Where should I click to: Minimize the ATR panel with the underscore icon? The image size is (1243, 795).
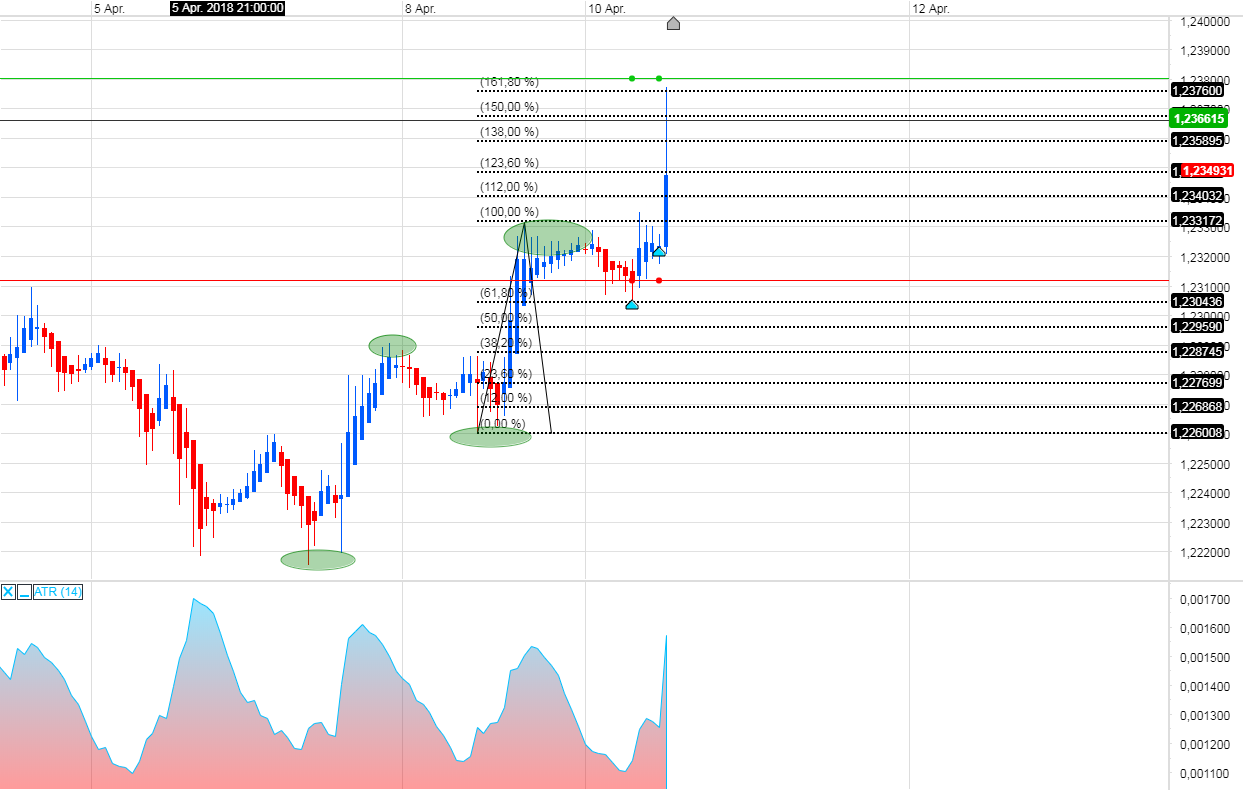coord(22,592)
